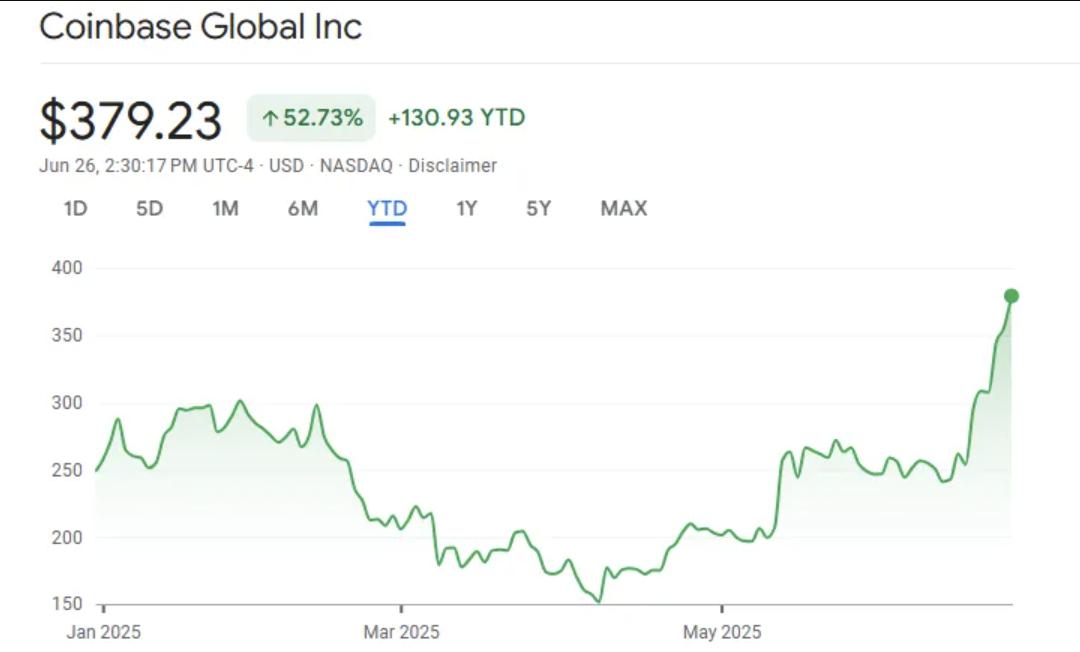Viewport: 1080px width, 652px height.
Task: Click the chart peak near 300 in February
Action: (240, 400)
